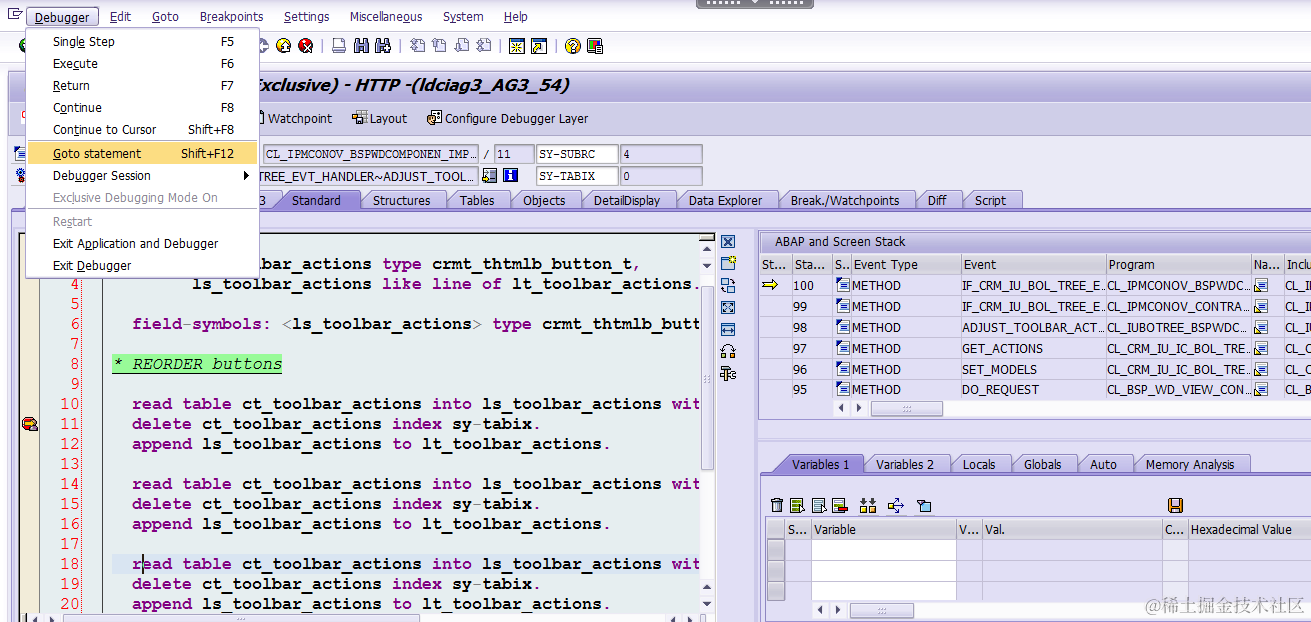The width and height of the screenshot is (1311, 622).
Task: Click the Replace Tool icon beside editor
Action: click(x=728, y=285)
